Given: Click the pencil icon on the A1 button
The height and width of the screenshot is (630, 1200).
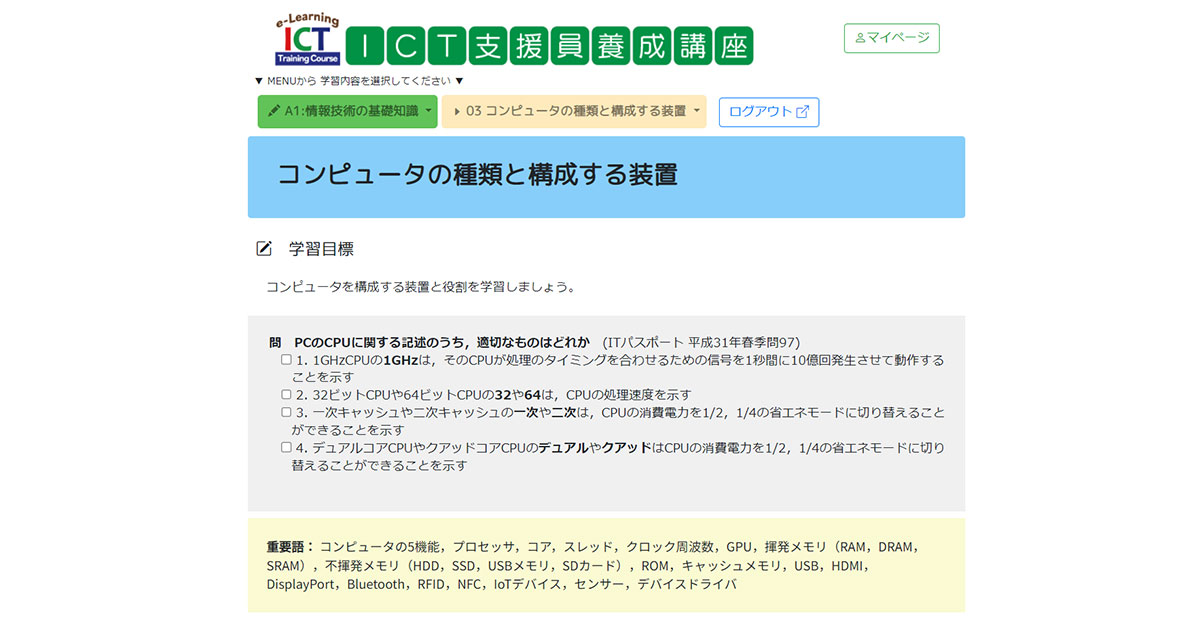Looking at the screenshot, I should point(276,111).
